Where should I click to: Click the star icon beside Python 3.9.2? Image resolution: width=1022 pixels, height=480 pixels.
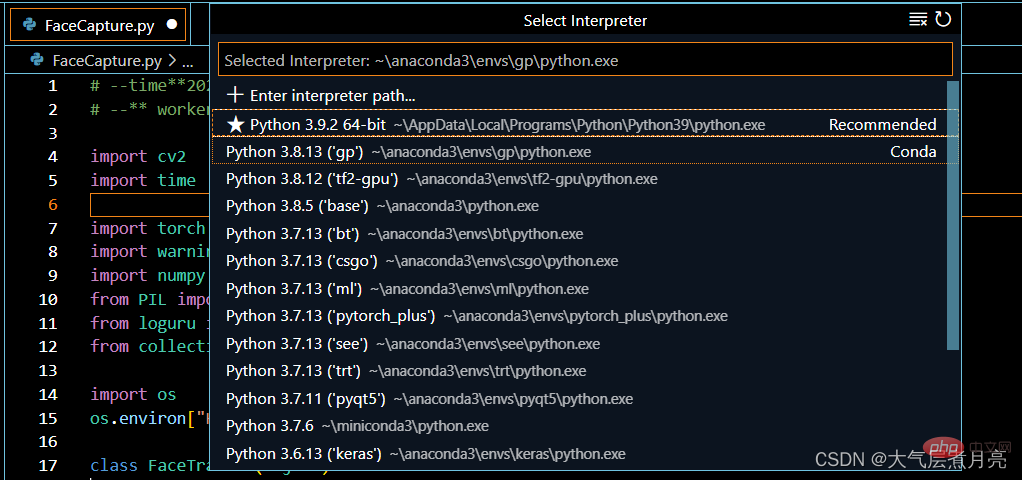point(236,125)
